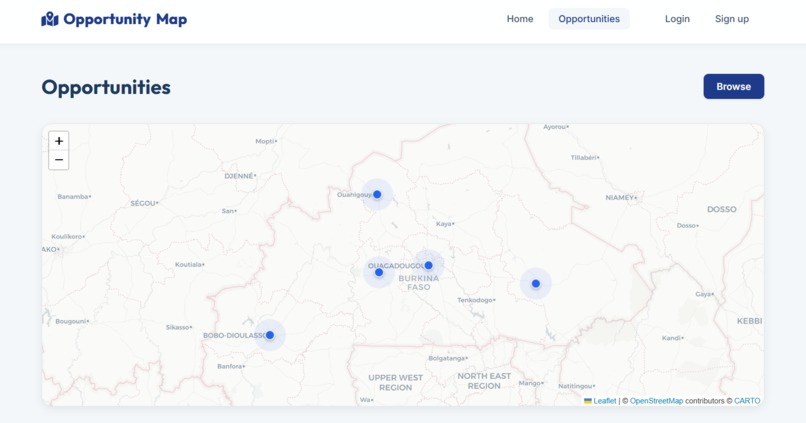806x423 pixels.
Task: Open the CARTO attribution link
Action: tap(747, 401)
